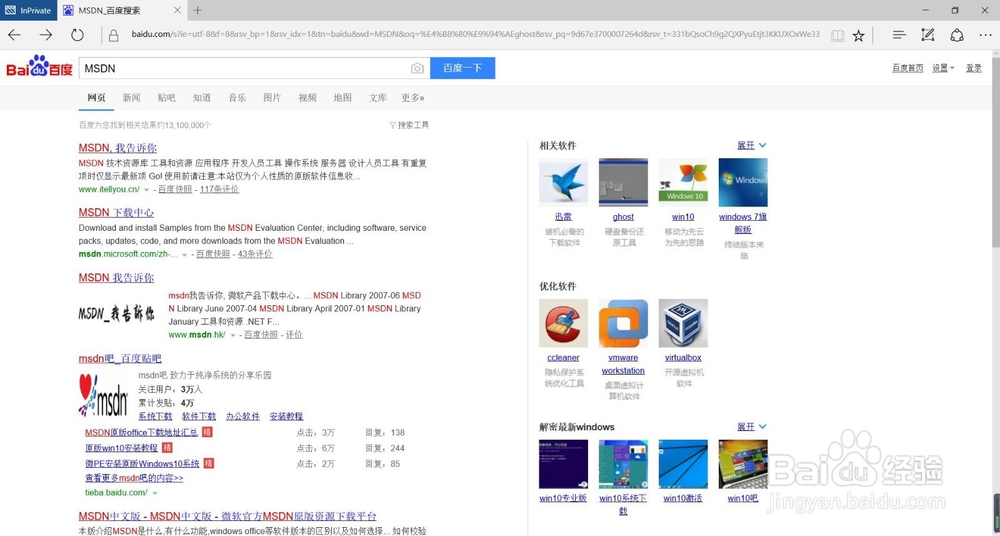
Task: Click the windows 7旗舰版 thumbnail
Action: click(x=743, y=182)
